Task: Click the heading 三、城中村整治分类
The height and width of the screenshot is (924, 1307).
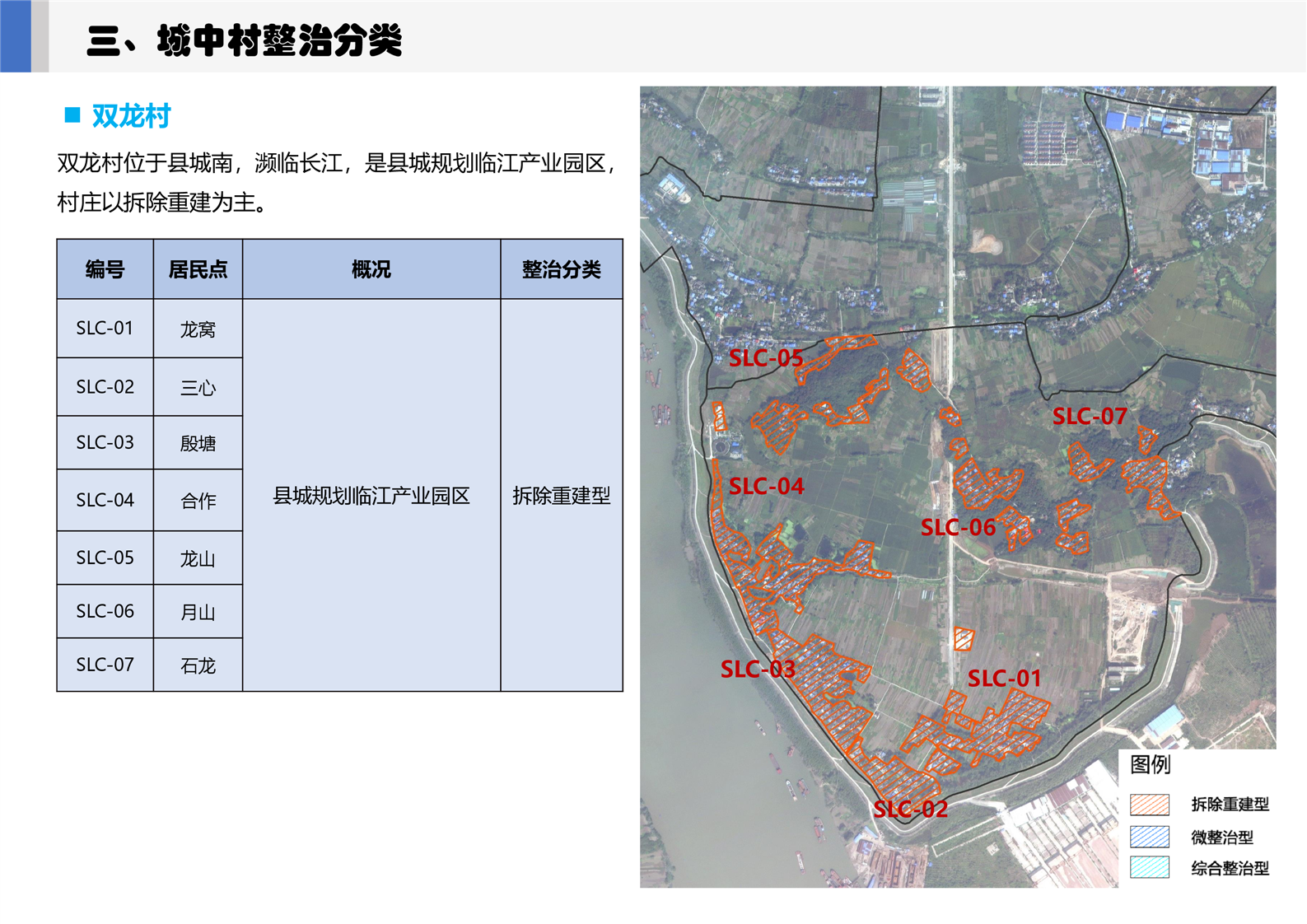Action: (x=245, y=40)
